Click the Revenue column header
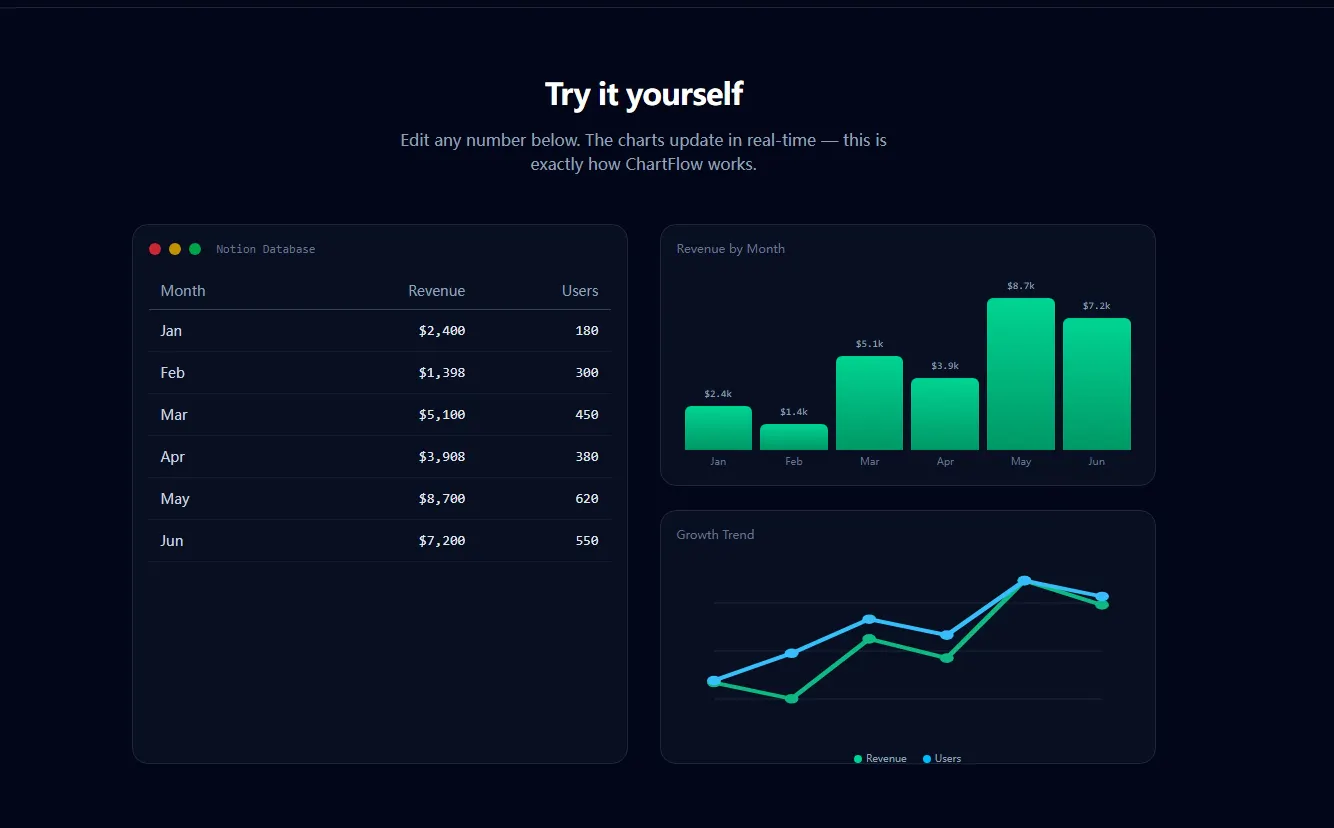This screenshot has height=828, width=1334. (x=437, y=291)
